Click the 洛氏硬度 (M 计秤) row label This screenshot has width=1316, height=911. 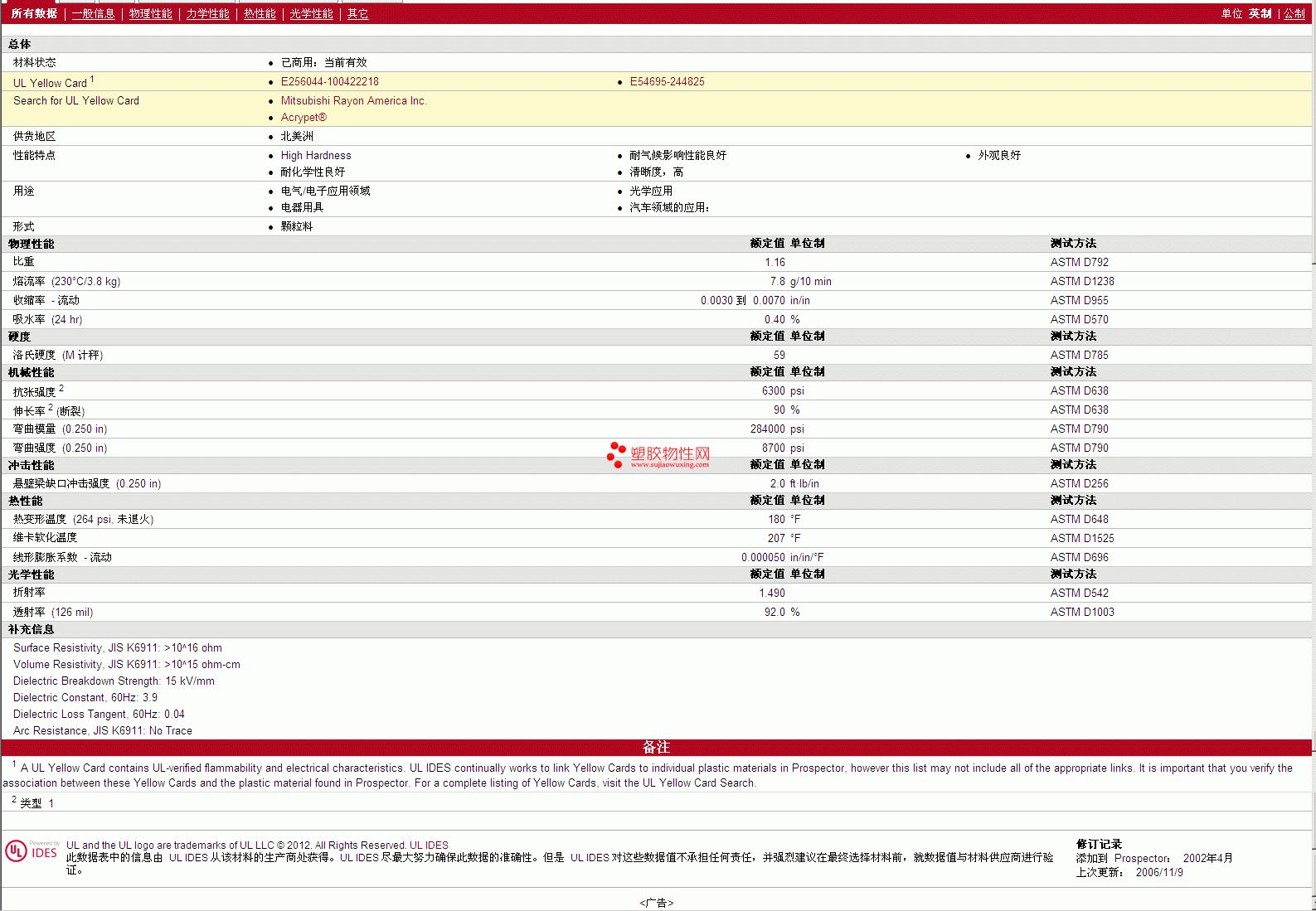[58, 356]
